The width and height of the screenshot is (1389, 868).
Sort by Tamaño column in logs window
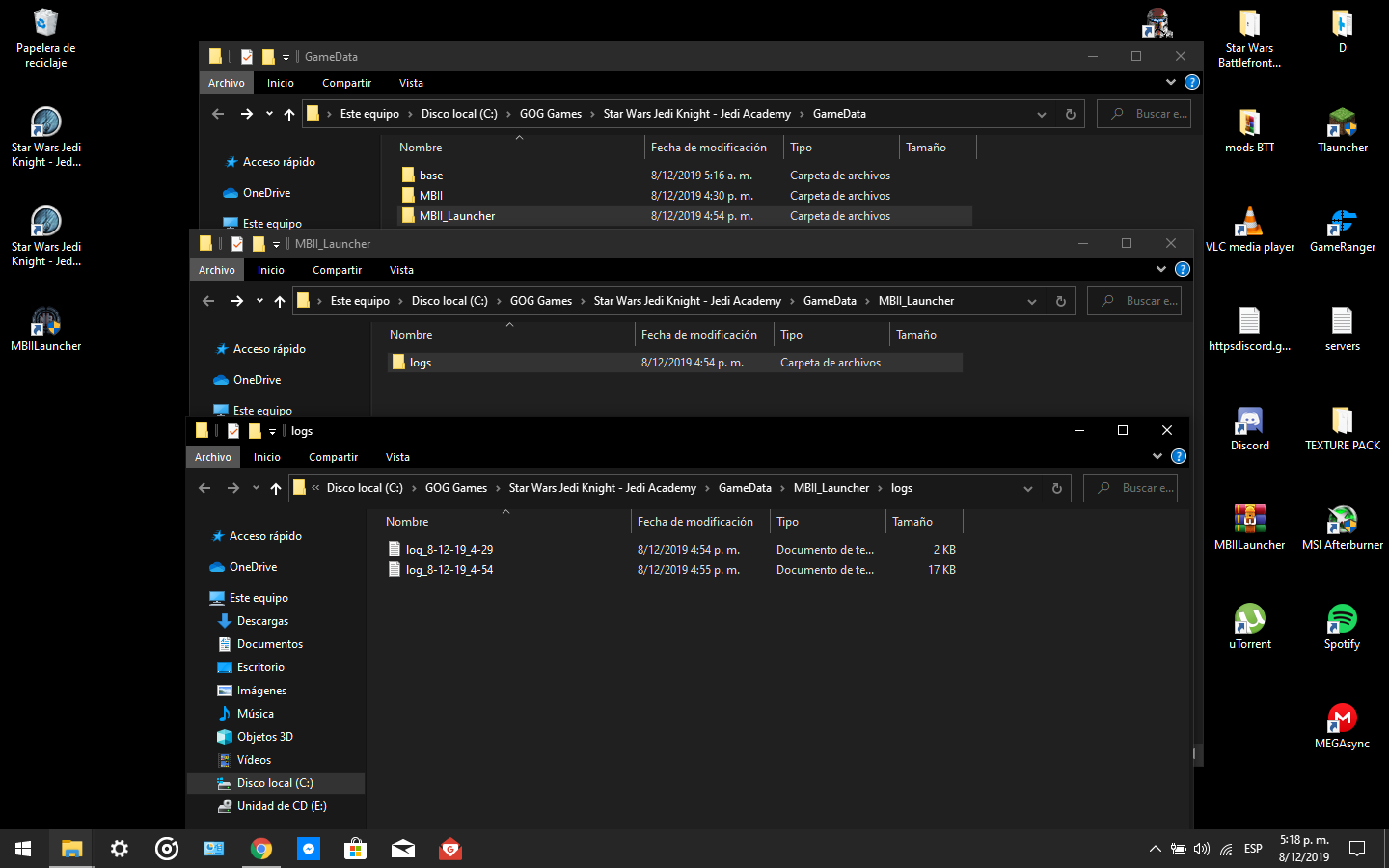(x=912, y=522)
